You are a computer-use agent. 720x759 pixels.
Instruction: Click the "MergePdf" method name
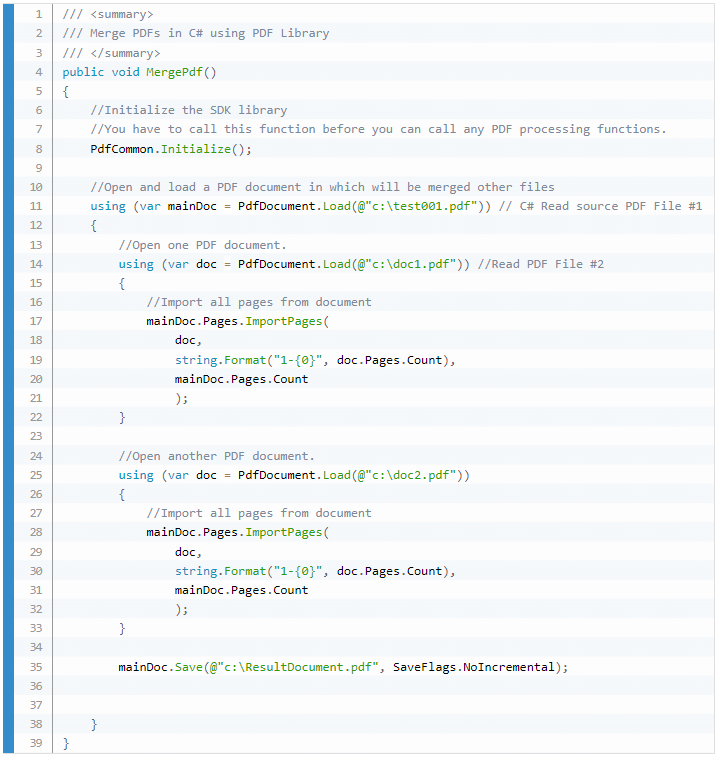(174, 72)
